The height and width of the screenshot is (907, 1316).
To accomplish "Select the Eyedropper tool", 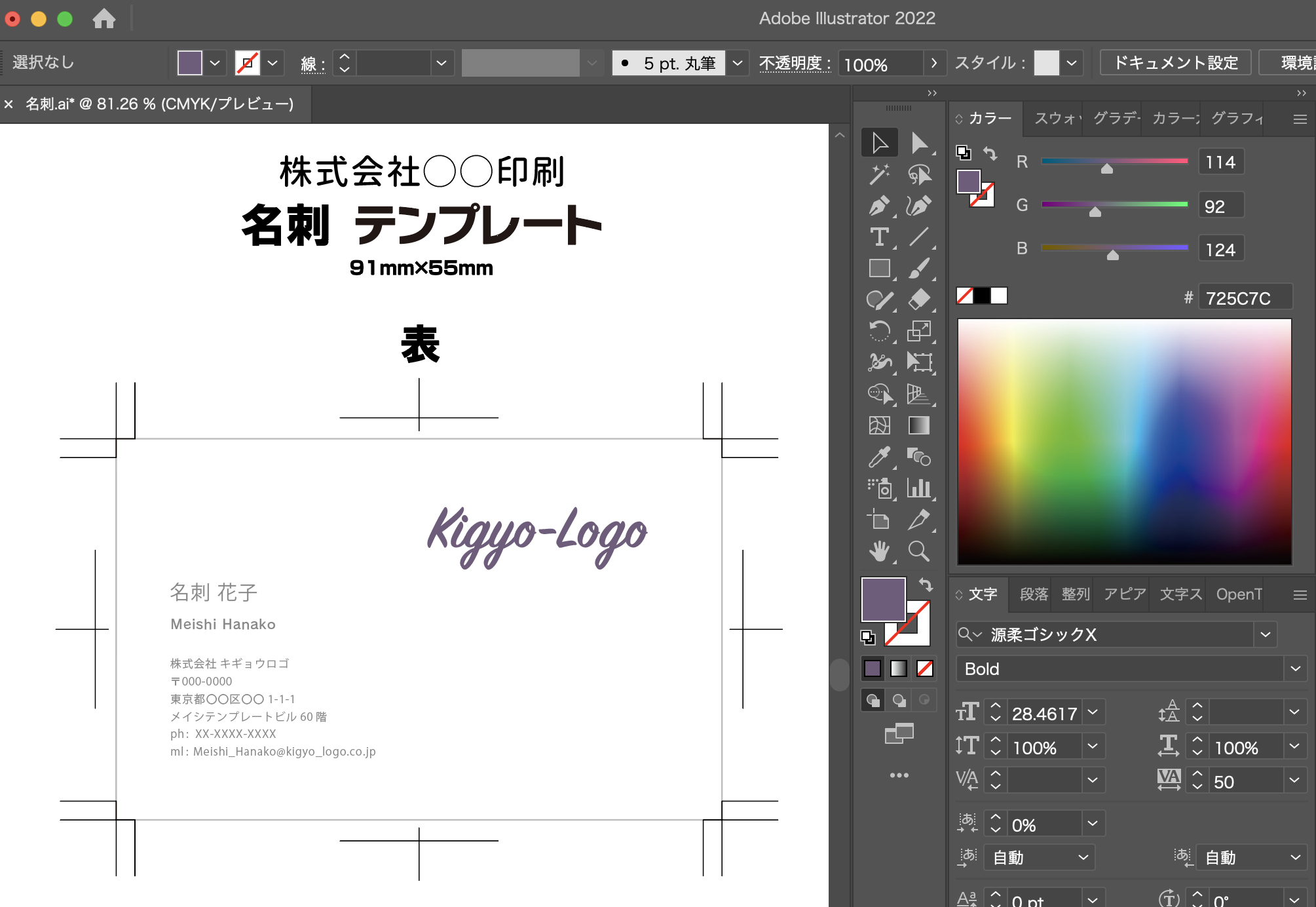I will pos(879,457).
